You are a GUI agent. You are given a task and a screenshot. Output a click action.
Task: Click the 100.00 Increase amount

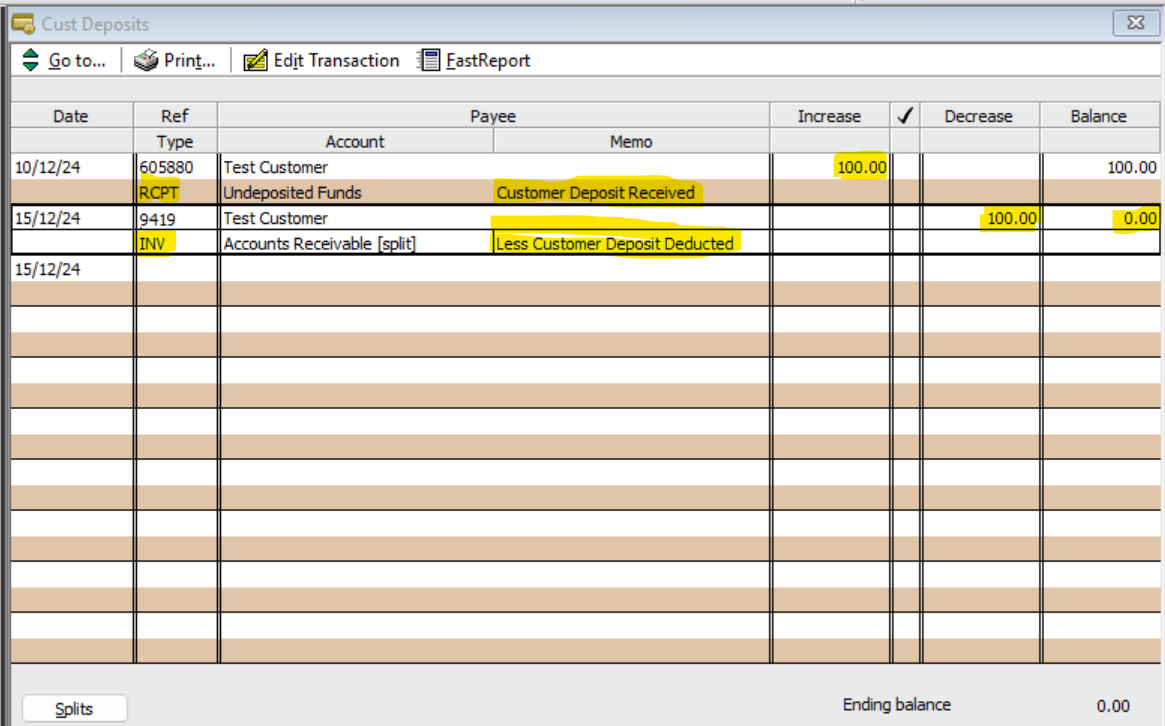[x=862, y=167]
